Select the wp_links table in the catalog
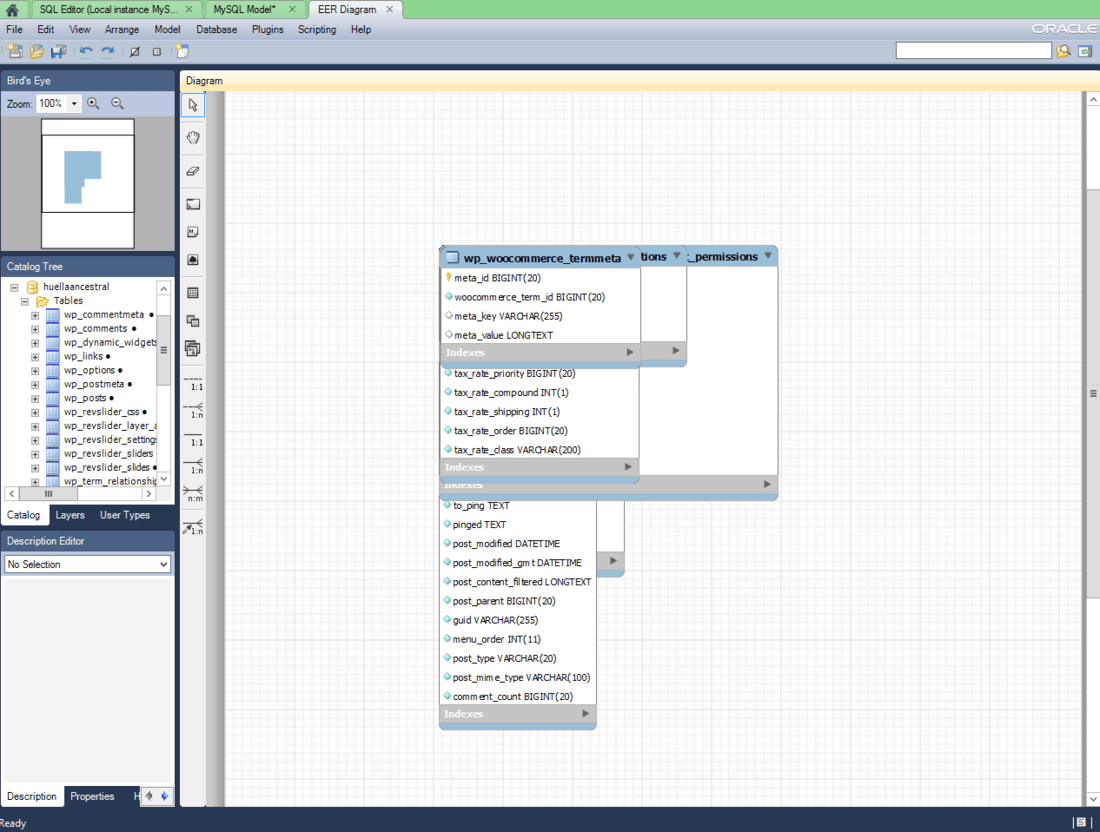 [x=83, y=356]
